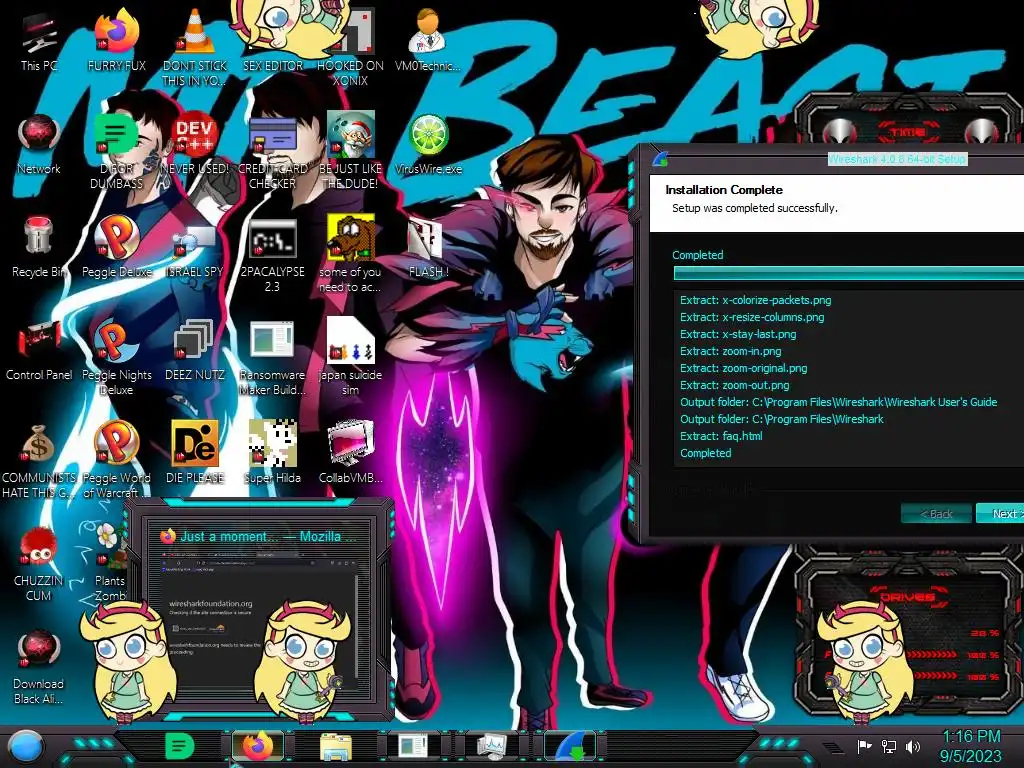This screenshot has width=1024, height=768.
Task: Click the Start orb on taskbar
Action: (x=27, y=747)
